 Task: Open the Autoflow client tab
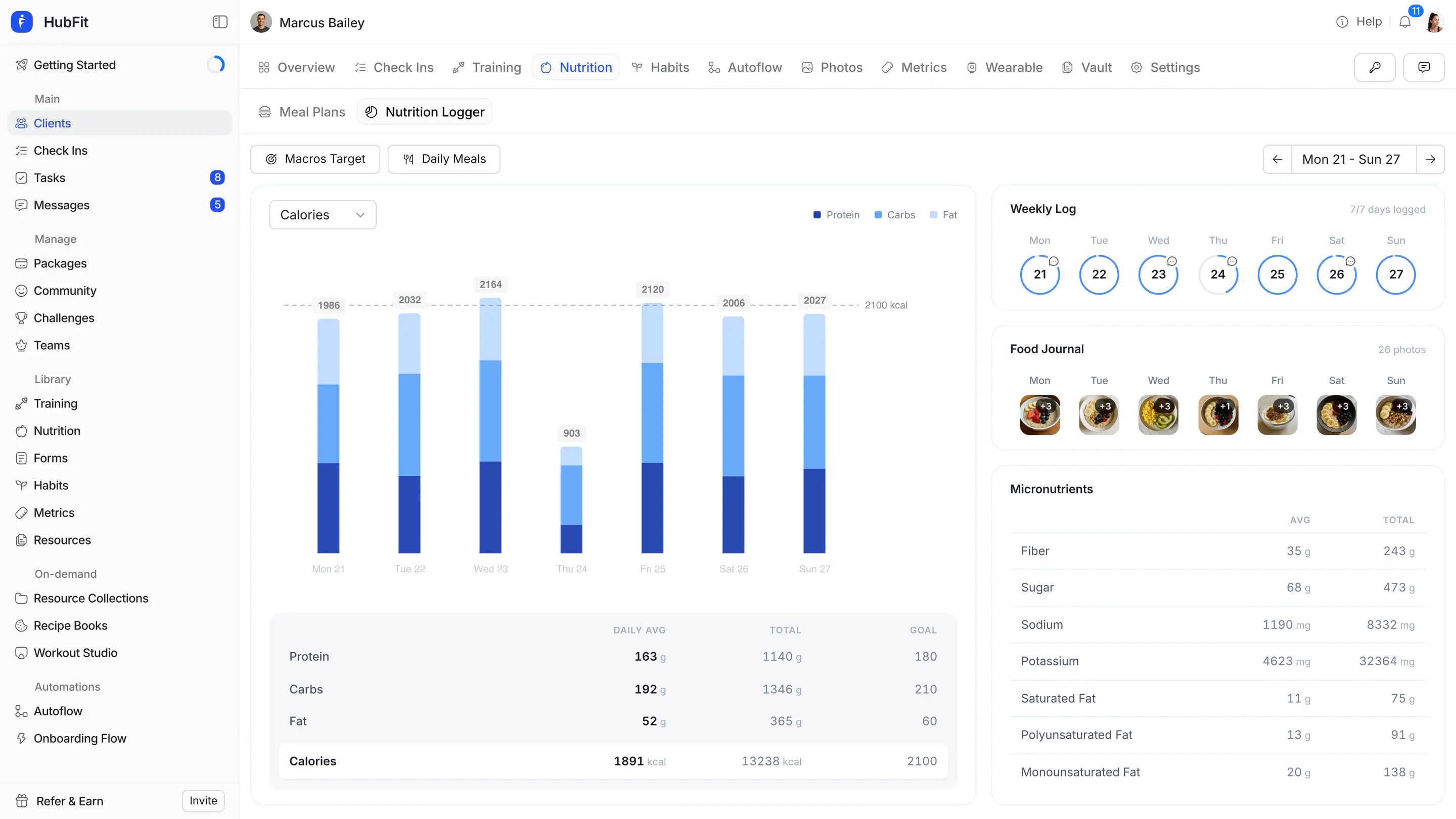pos(745,67)
